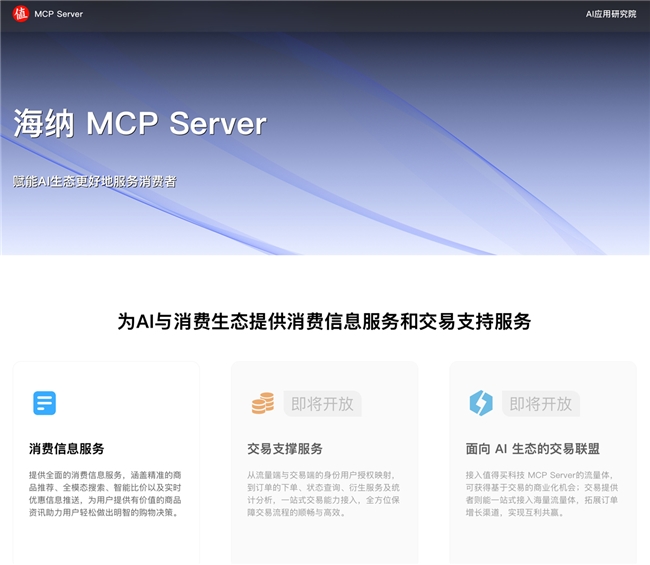The height and width of the screenshot is (565, 650).
Task: Open the 交易支撑服务 card title
Action: click(x=285, y=449)
